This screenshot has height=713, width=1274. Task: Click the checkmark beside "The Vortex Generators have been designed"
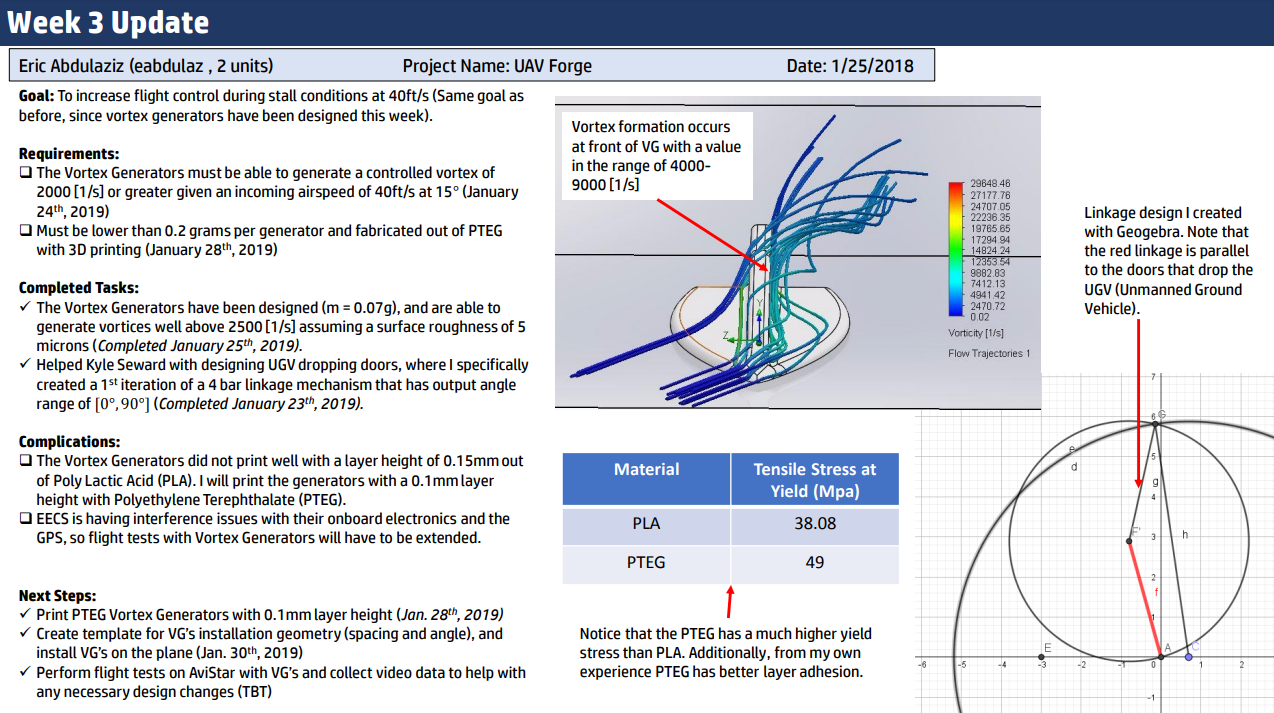[x=25, y=307]
